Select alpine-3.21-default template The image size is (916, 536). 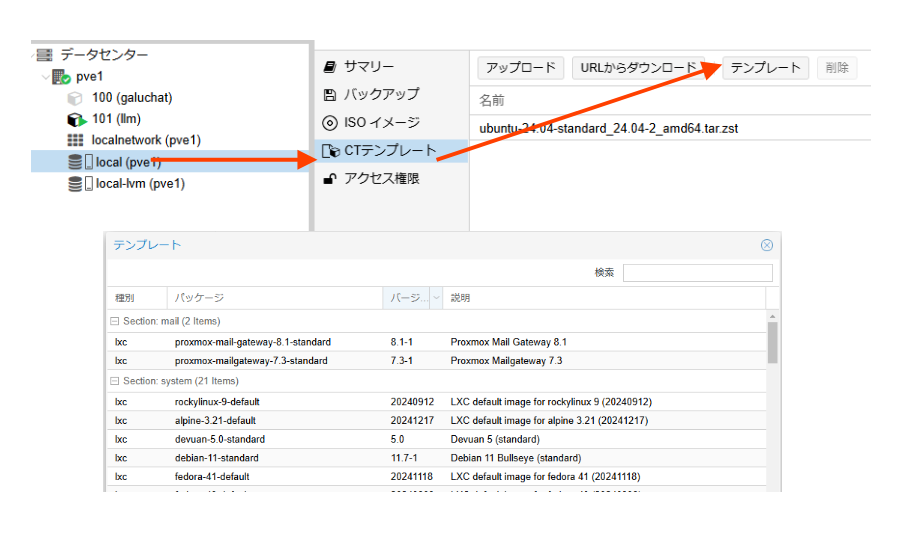tap(437, 420)
